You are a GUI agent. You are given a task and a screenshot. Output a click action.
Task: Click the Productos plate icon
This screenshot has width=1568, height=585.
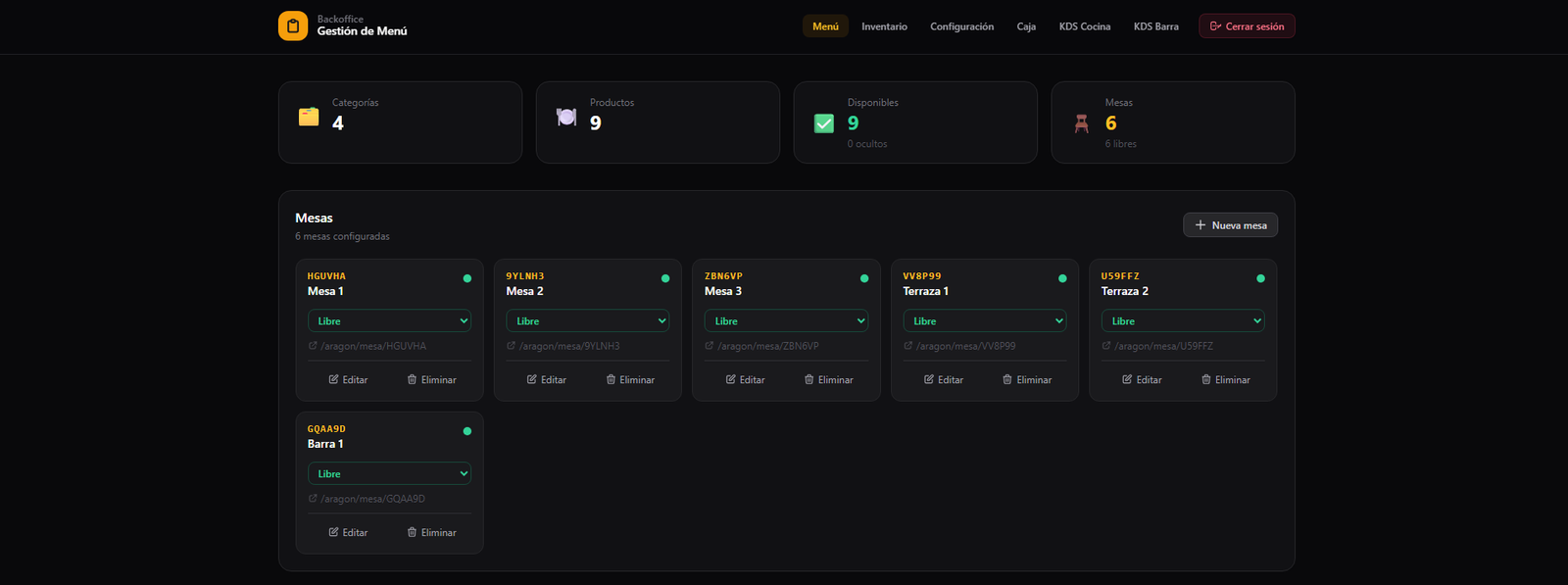tap(566, 117)
